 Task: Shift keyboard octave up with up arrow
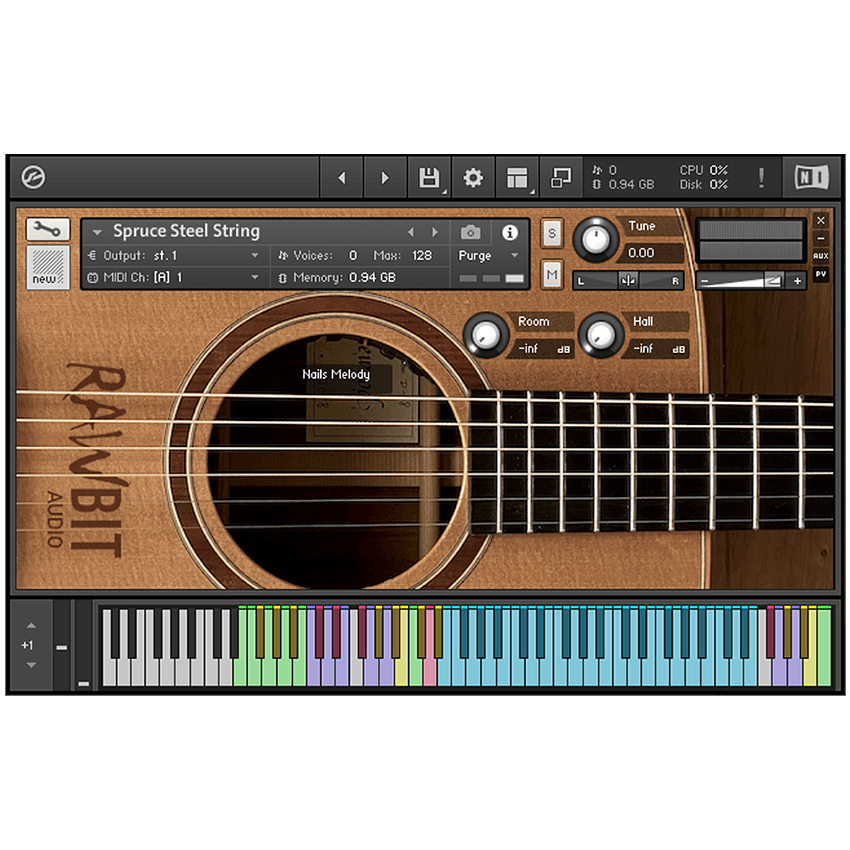click(x=31, y=625)
